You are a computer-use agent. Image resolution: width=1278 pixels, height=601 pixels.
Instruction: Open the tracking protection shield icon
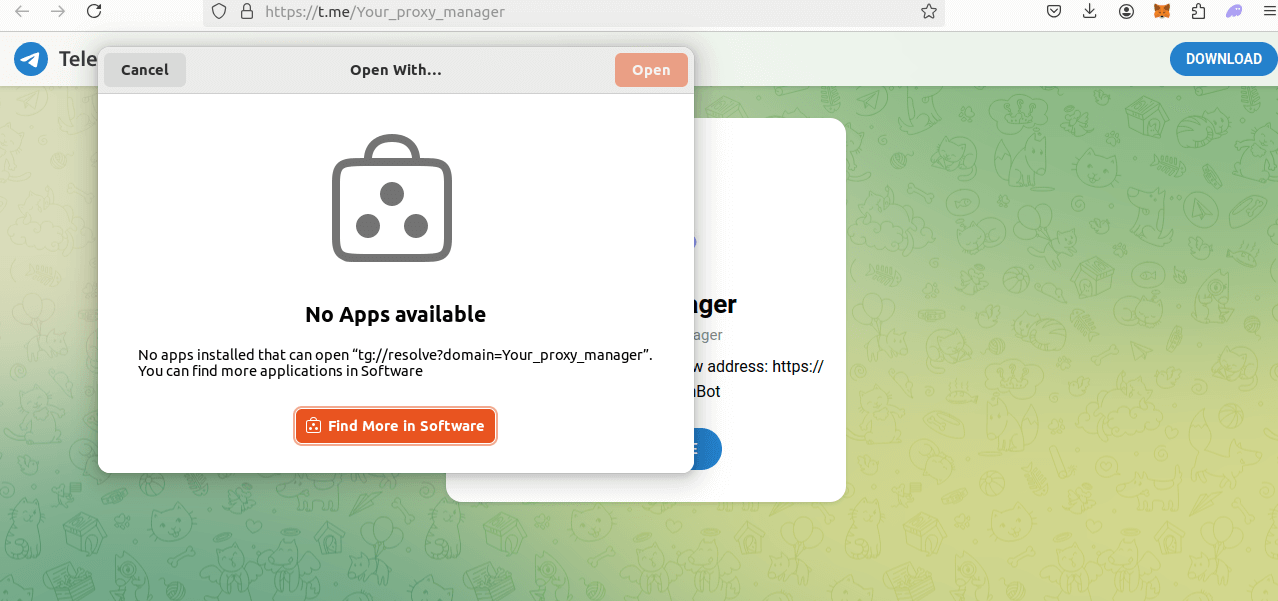[219, 12]
